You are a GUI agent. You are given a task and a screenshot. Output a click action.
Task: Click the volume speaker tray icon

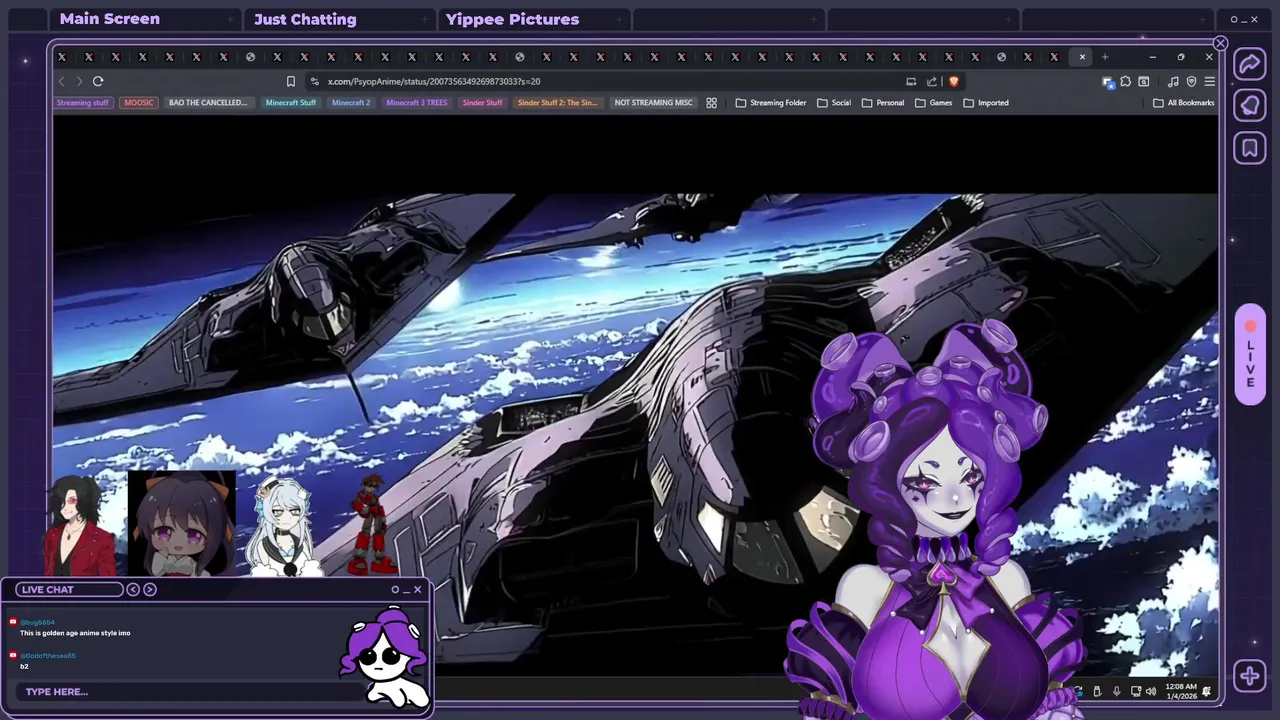click(1151, 691)
